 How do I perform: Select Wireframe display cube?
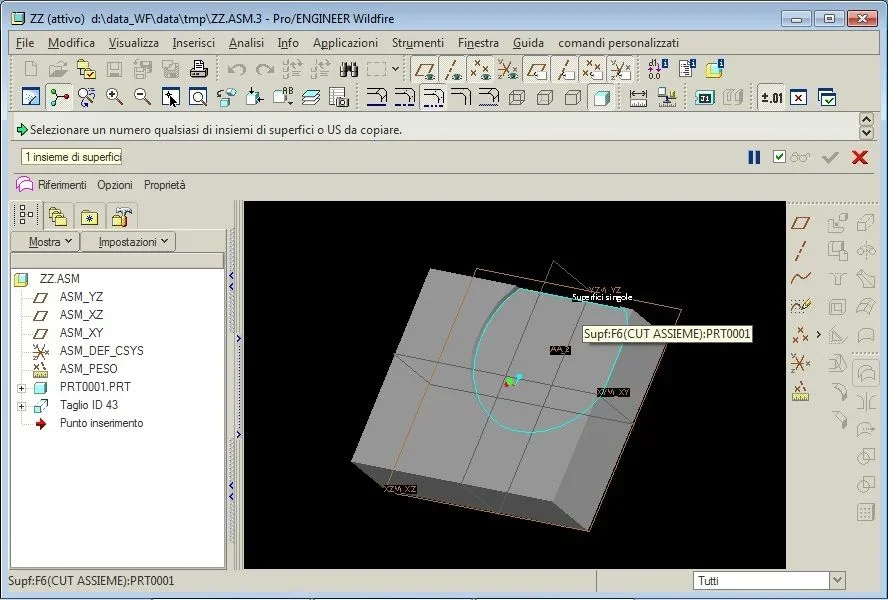[516, 97]
